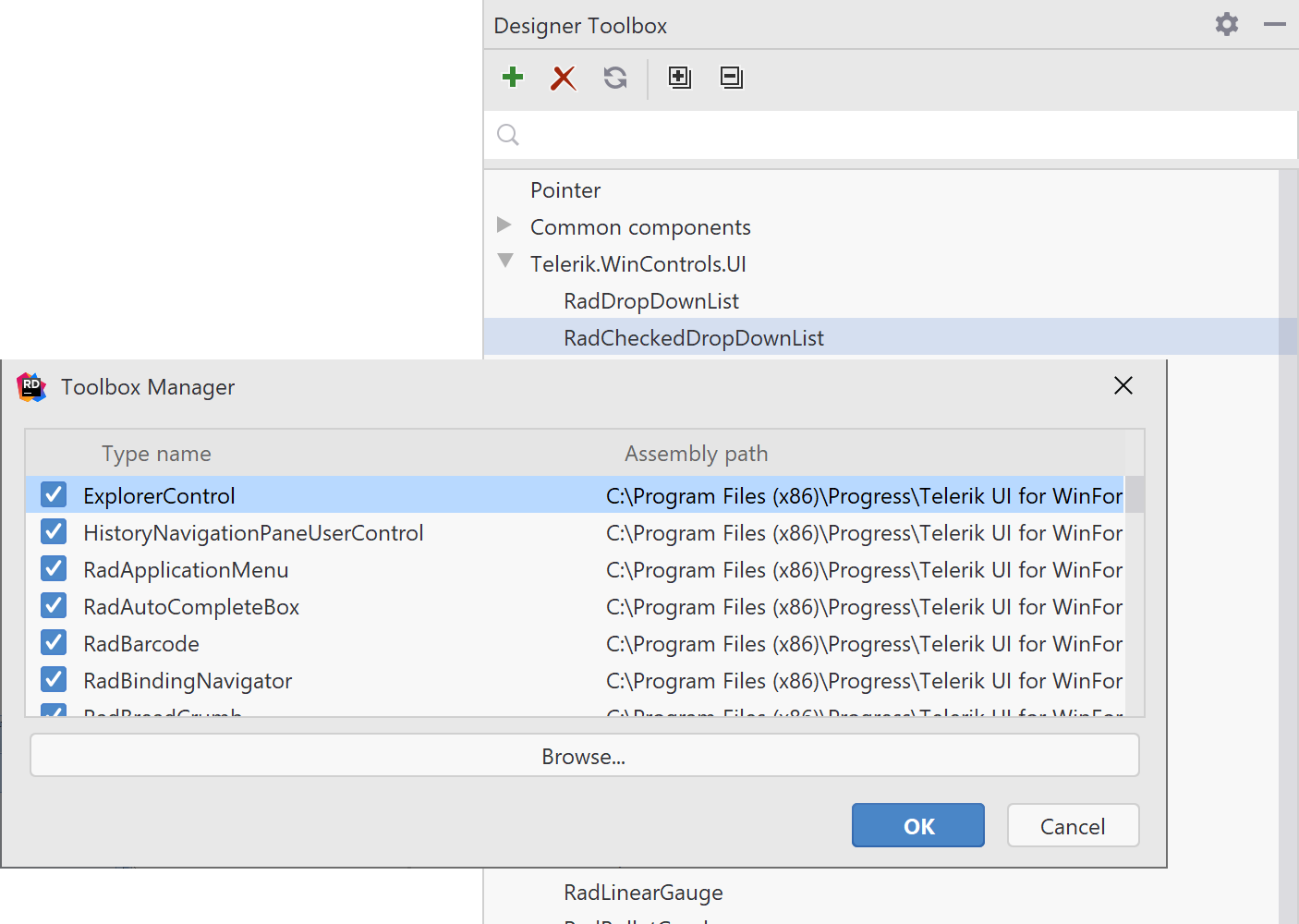The width and height of the screenshot is (1299, 924).
Task: Select RadDropDownList in the toolbox
Action: [x=651, y=301]
